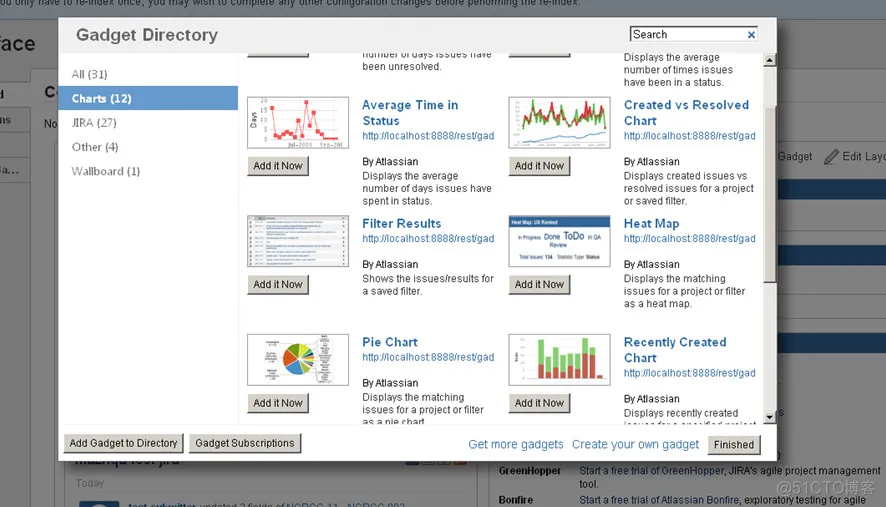Click the gadget list scrollbar thumb
The image size is (886, 507).
(769, 194)
